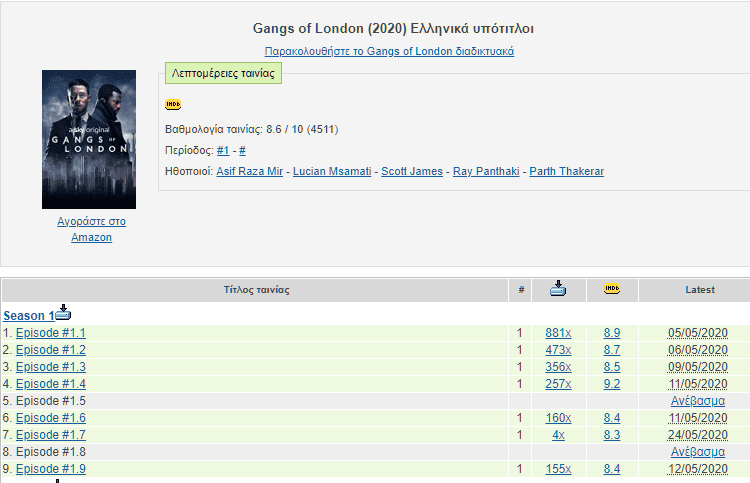Open the 9.2 IMDb rating link
The image size is (750, 483).
coord(612,384)
